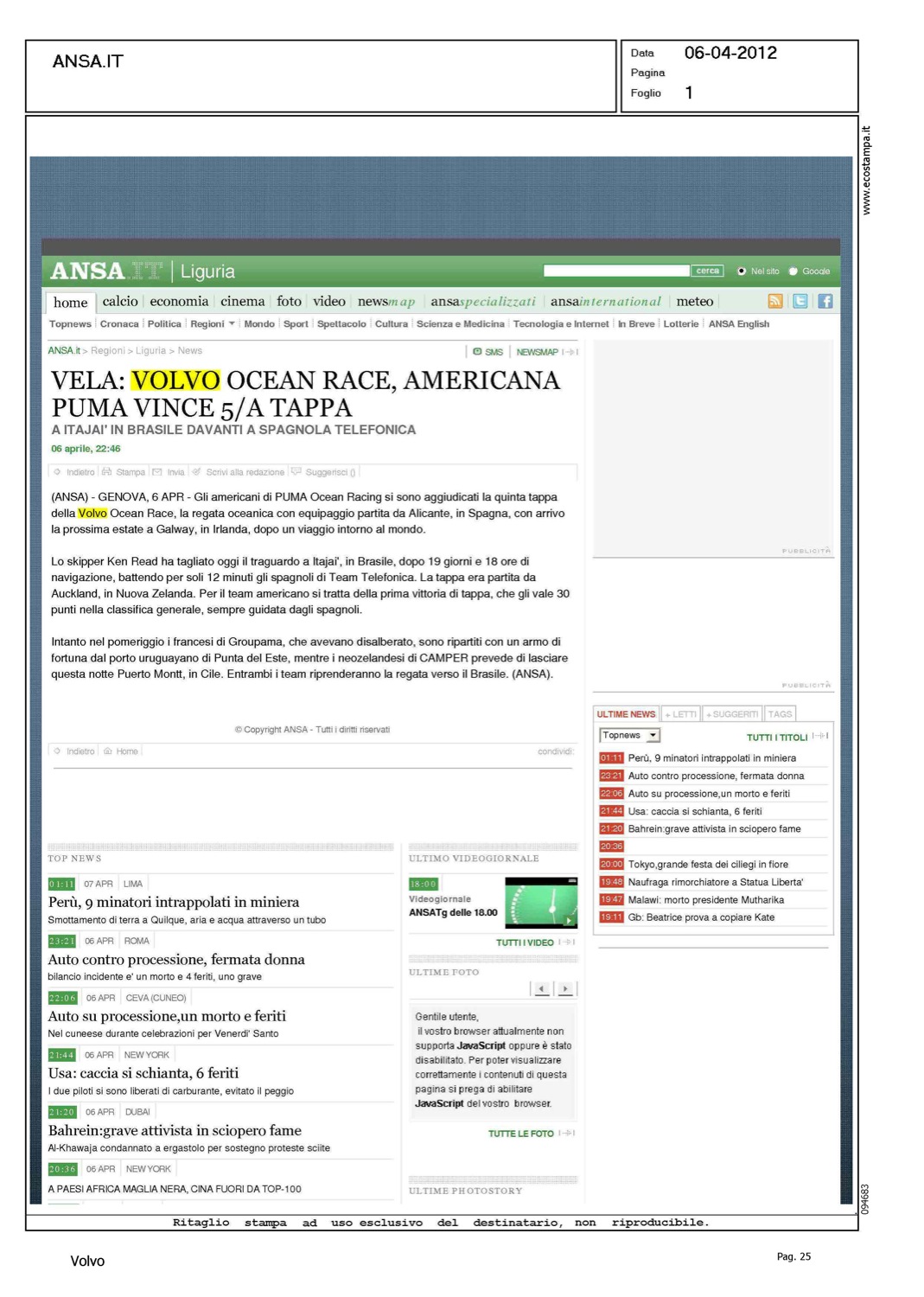Open the RSS feed icon
The width and height of the screenshot is (924, 1297).
pos(774,301)
